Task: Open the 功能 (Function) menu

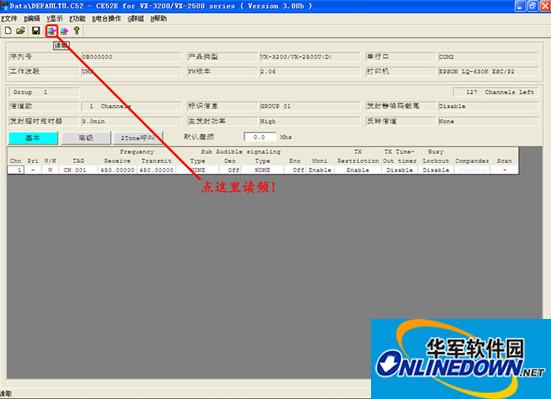Action: 77,19
